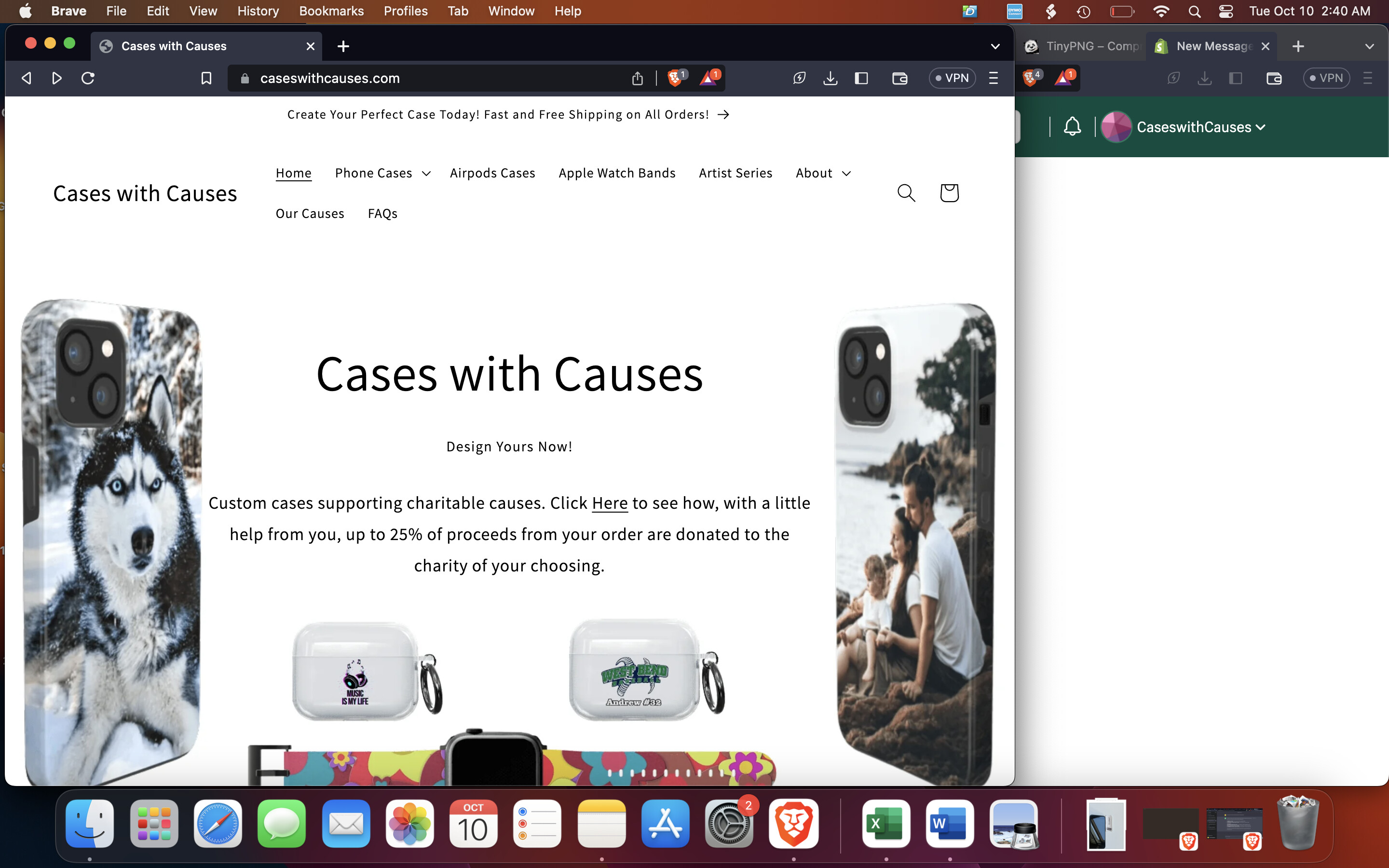Open the shopping cart icon
Image resolution: width=1389 pixels, height=868 pixels.
[949, 193]
